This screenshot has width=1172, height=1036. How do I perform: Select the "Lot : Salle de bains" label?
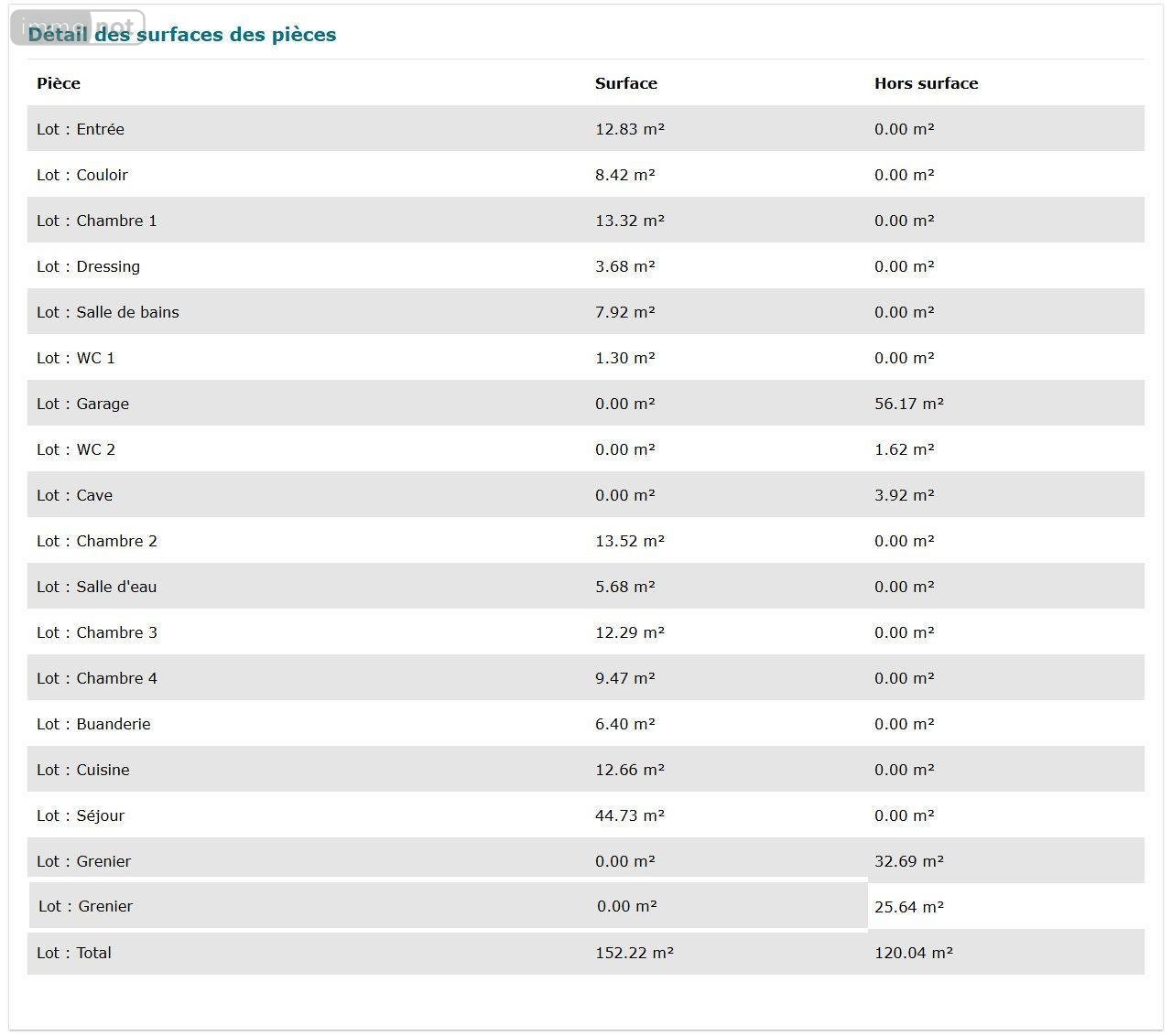108,312
